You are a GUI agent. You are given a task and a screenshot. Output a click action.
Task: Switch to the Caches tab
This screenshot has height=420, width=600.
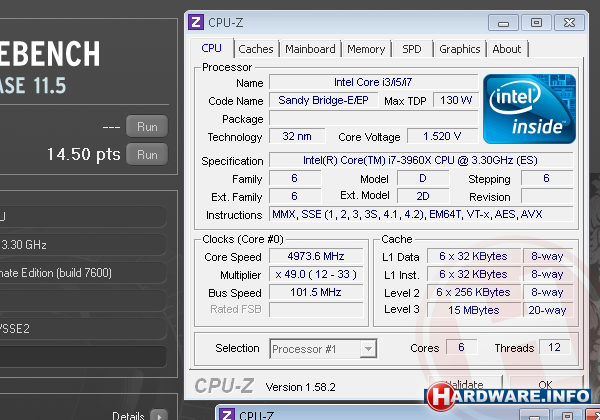tap(256, 49)
